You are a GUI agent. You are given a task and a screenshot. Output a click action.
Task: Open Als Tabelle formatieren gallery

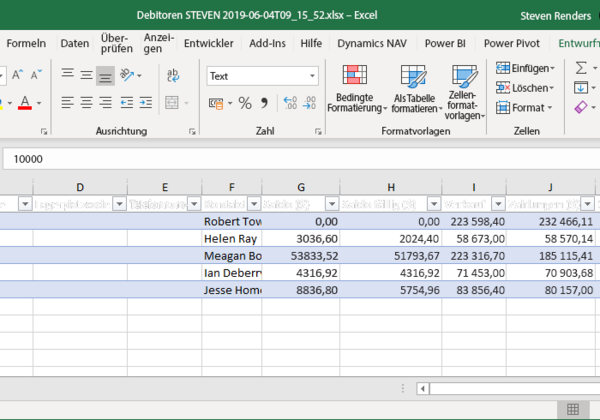tap(414, 78)
